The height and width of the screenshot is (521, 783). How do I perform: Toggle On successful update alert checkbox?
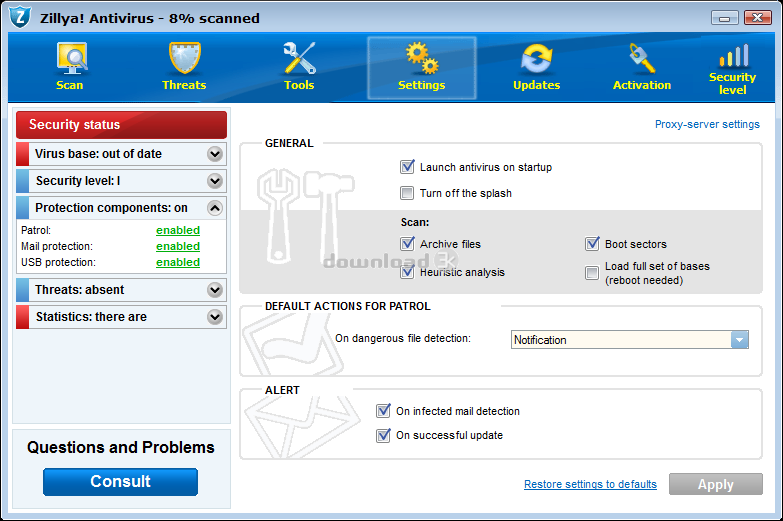click(384, 435)
